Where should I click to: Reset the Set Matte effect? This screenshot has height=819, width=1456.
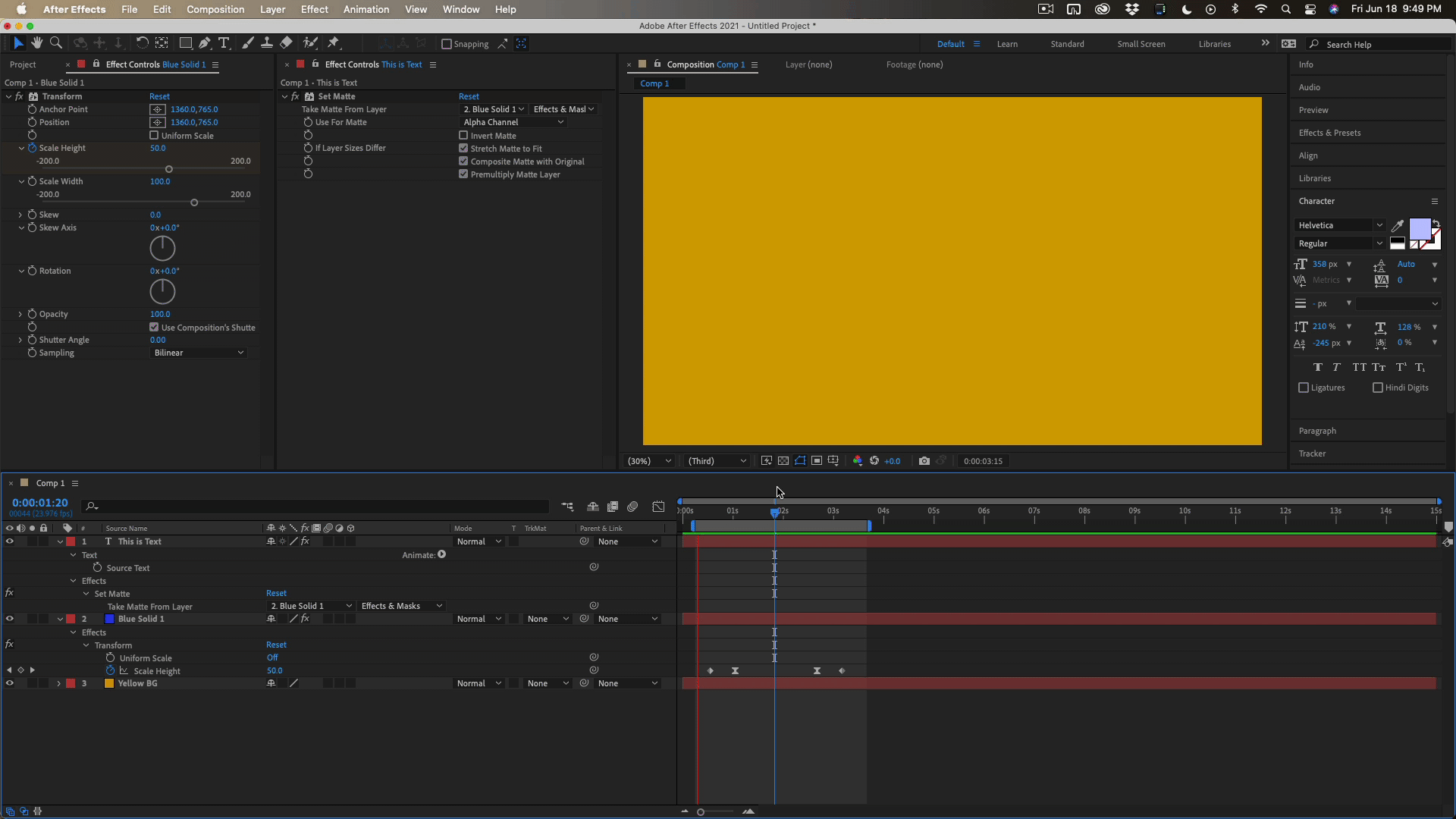(469, 96)
